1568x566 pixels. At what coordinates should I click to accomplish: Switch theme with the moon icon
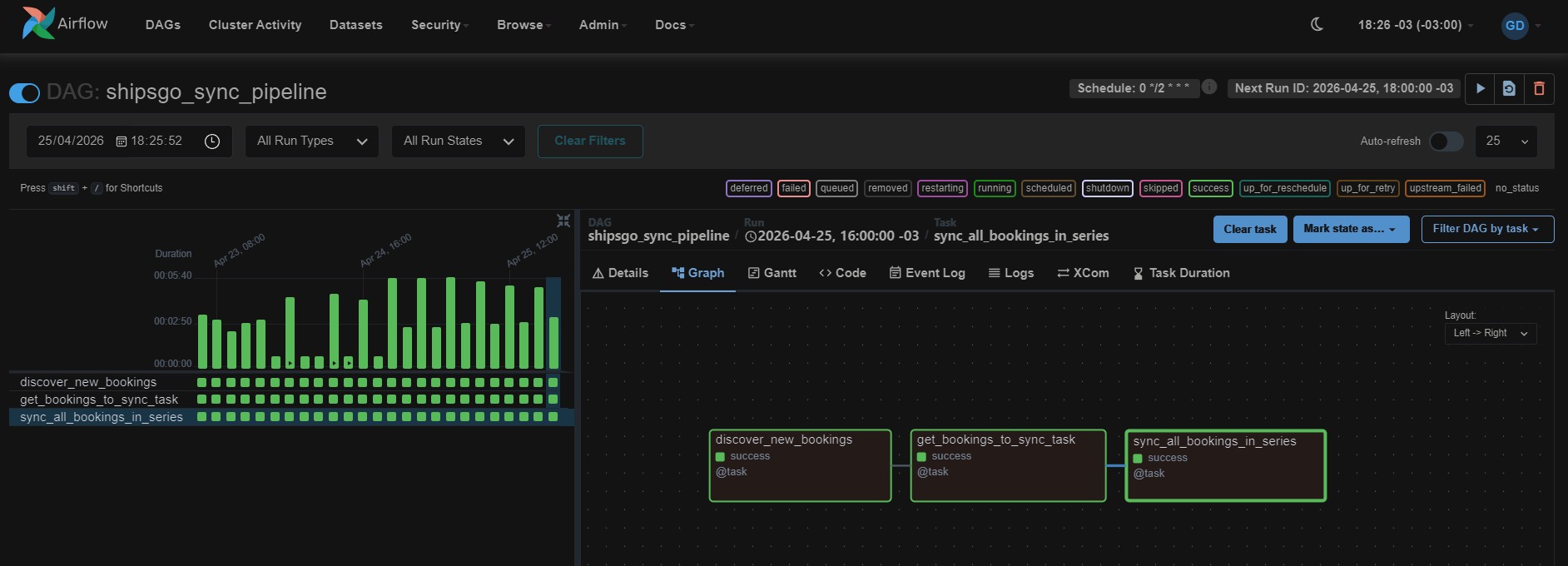1317,25
